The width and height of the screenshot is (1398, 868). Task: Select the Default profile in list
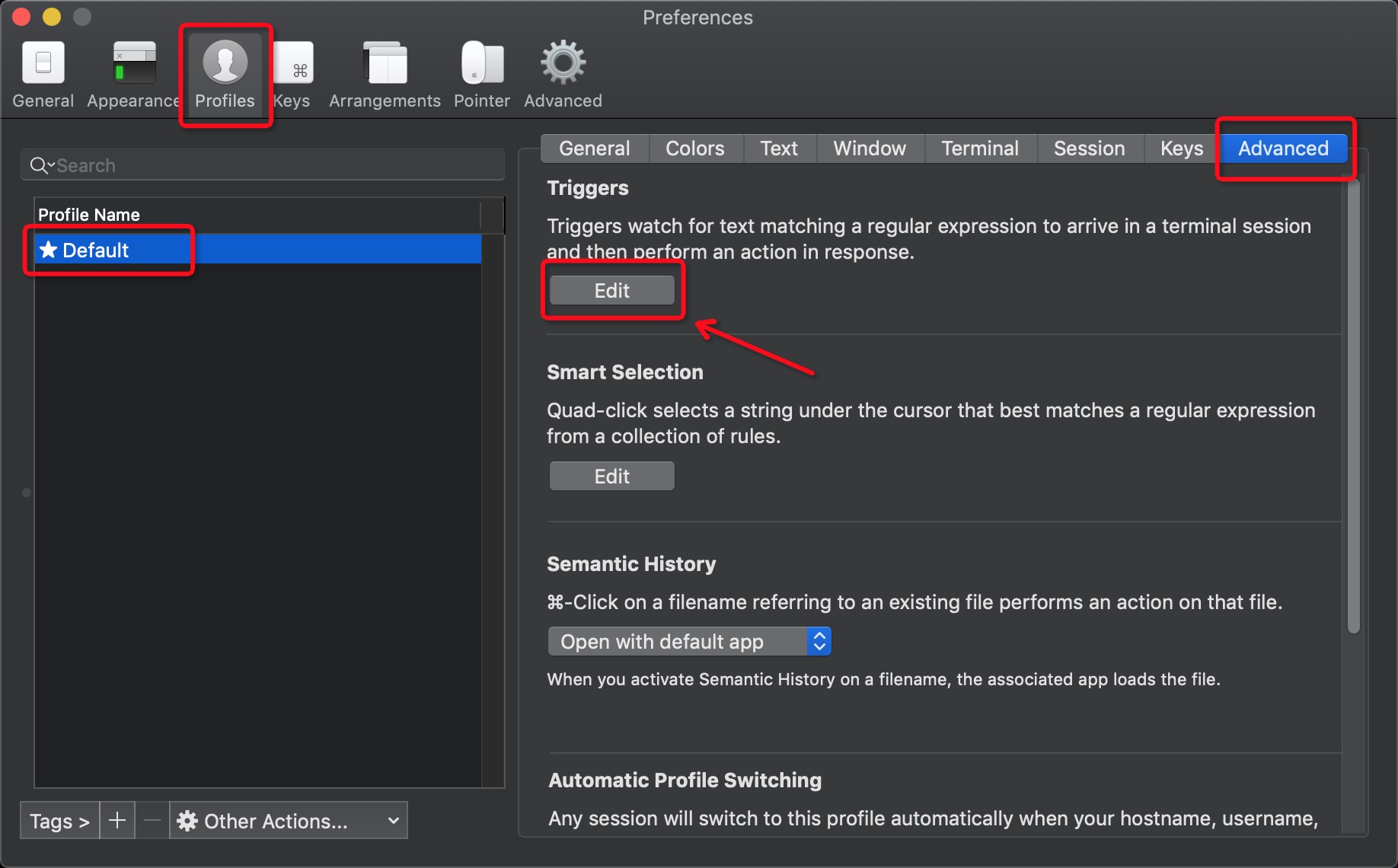96,250
